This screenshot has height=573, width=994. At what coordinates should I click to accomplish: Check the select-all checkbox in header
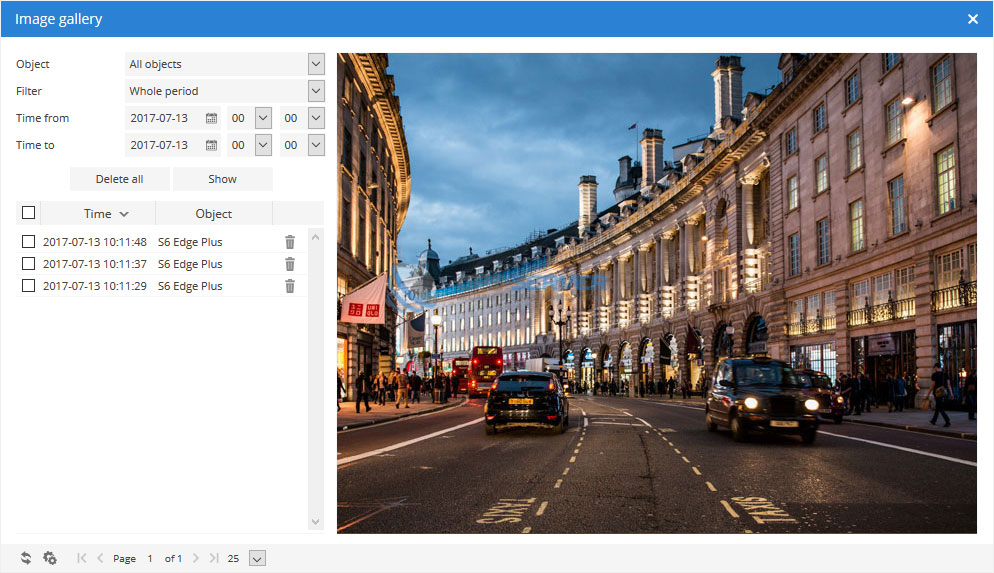(28, 213)
